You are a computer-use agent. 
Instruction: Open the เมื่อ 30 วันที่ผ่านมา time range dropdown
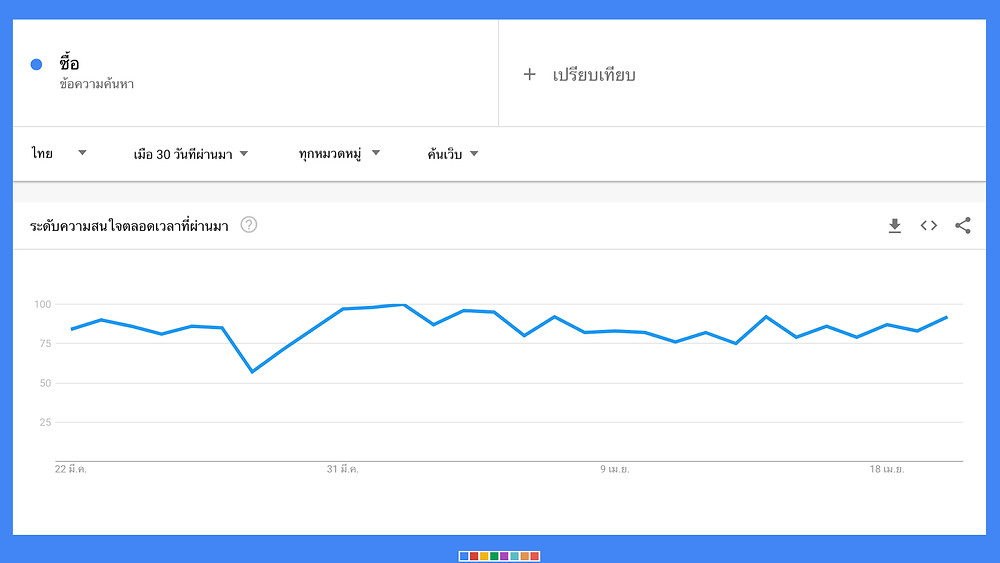coord(191,154)
